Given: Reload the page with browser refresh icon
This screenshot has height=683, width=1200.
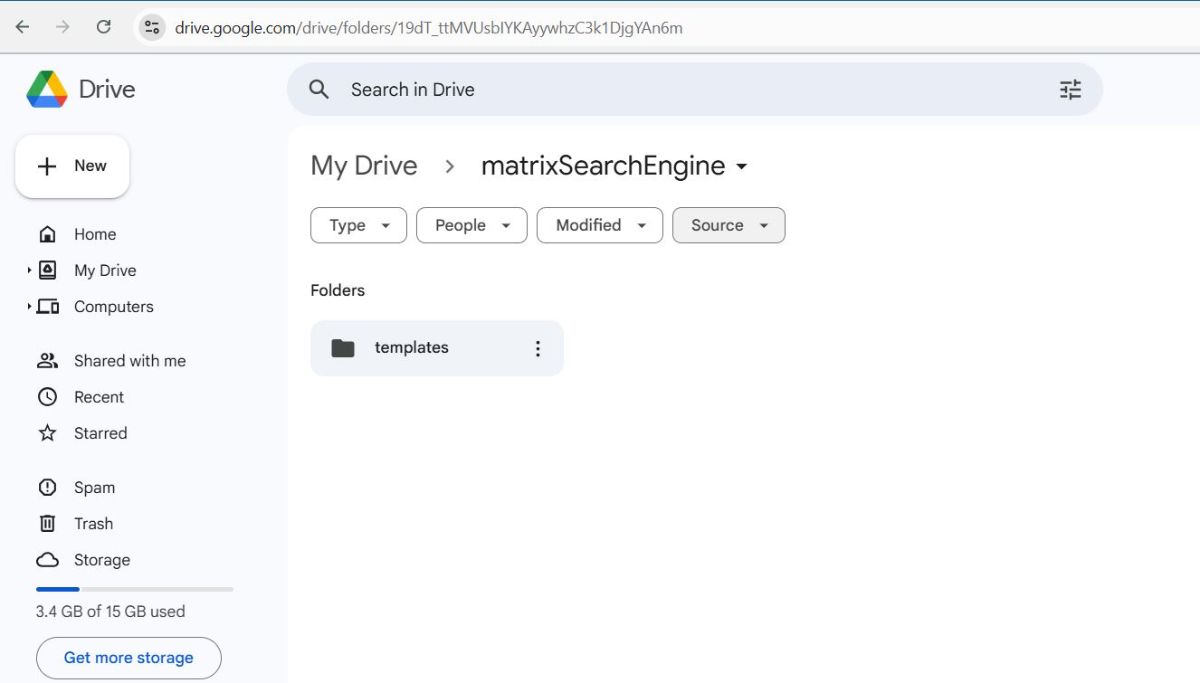Looking at the screenshot, I should tap(104, 27).
